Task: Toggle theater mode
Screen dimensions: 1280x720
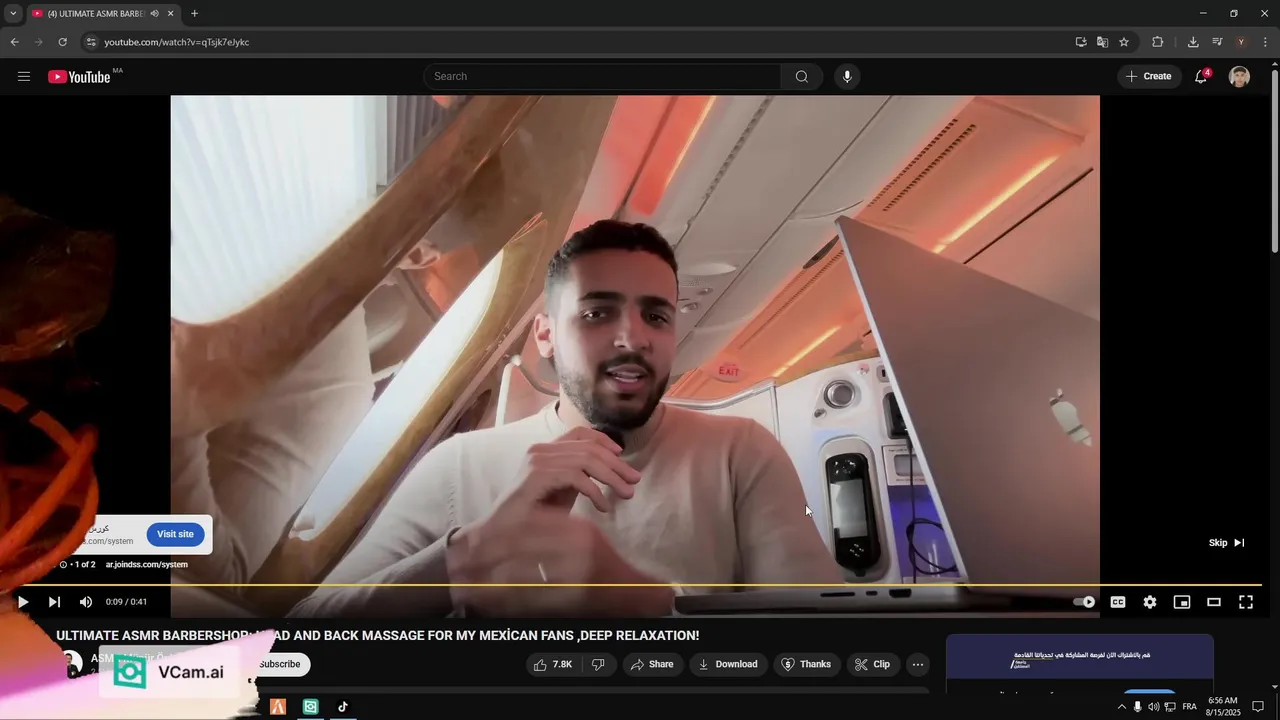Action: coord(1214,602)
